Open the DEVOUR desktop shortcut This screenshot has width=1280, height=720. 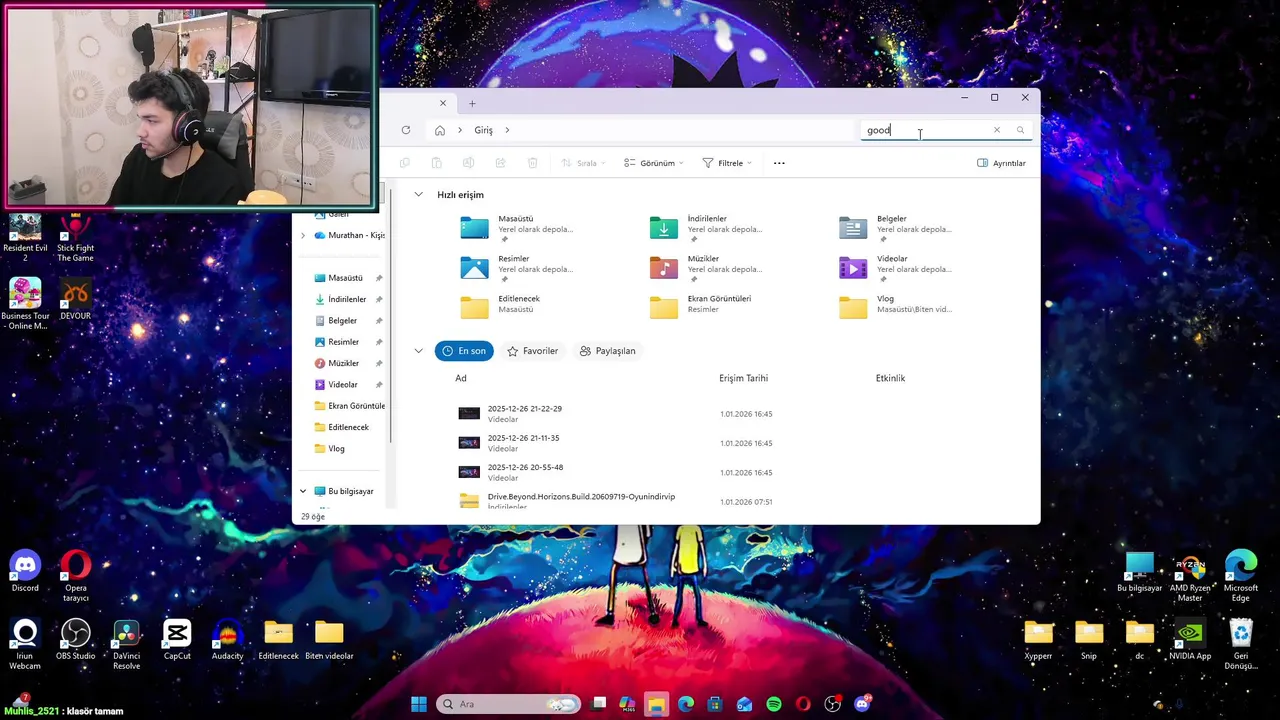tap(75, 299)
